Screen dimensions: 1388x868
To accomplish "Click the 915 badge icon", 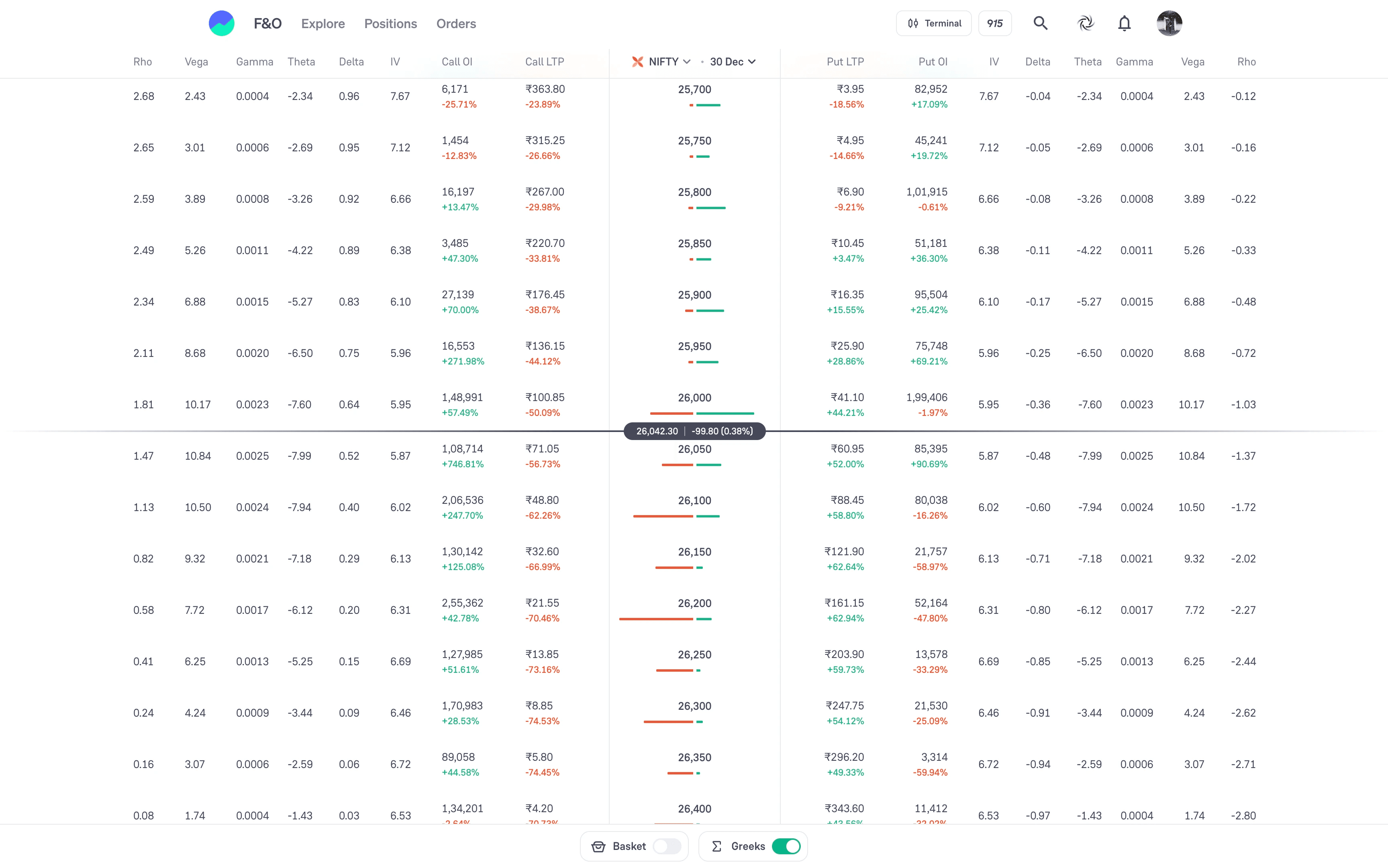I will 995,24.
